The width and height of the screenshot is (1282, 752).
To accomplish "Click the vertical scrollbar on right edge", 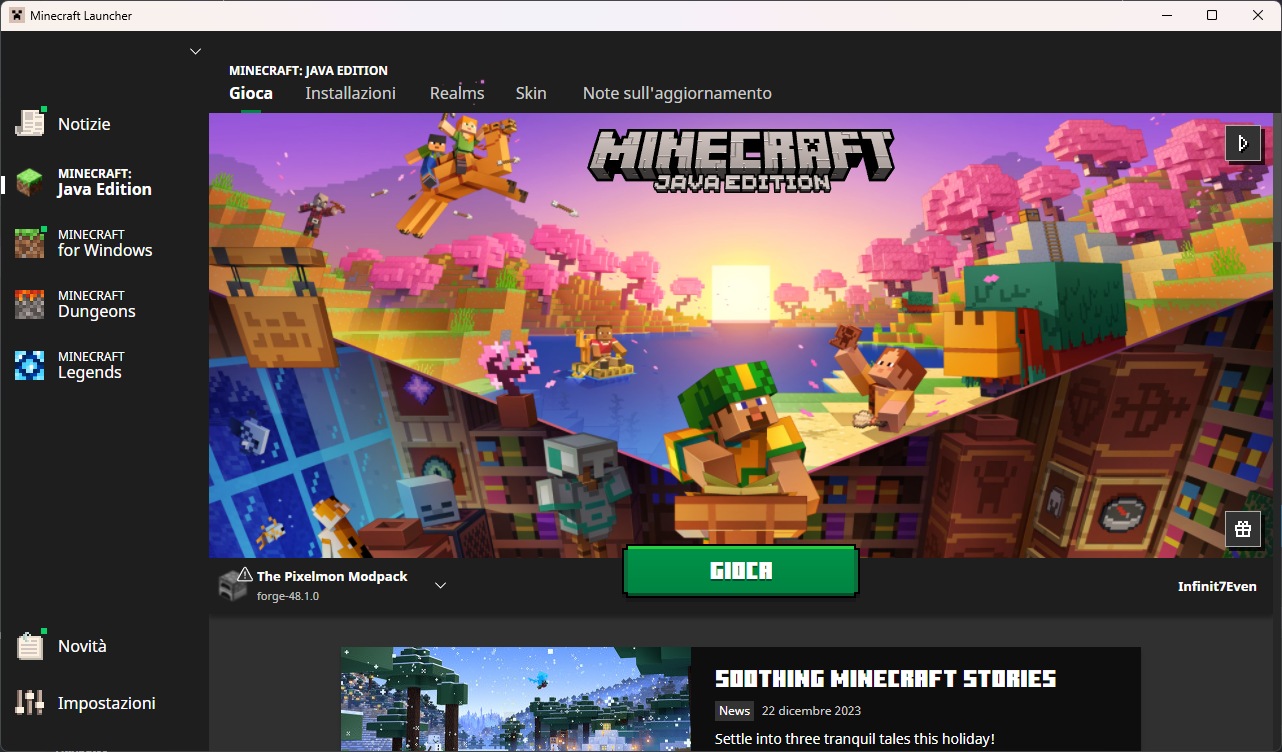I will (x=1277, y=180).
